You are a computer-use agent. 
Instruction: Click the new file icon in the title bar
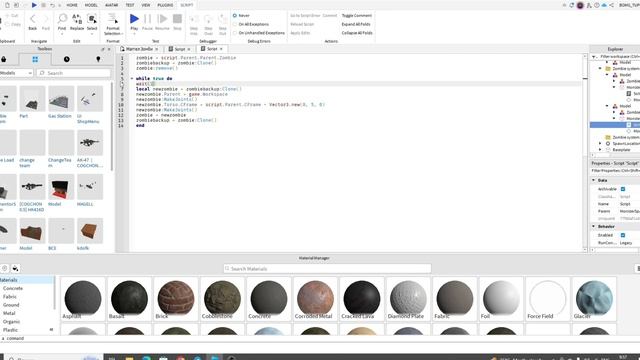(7, 5)
